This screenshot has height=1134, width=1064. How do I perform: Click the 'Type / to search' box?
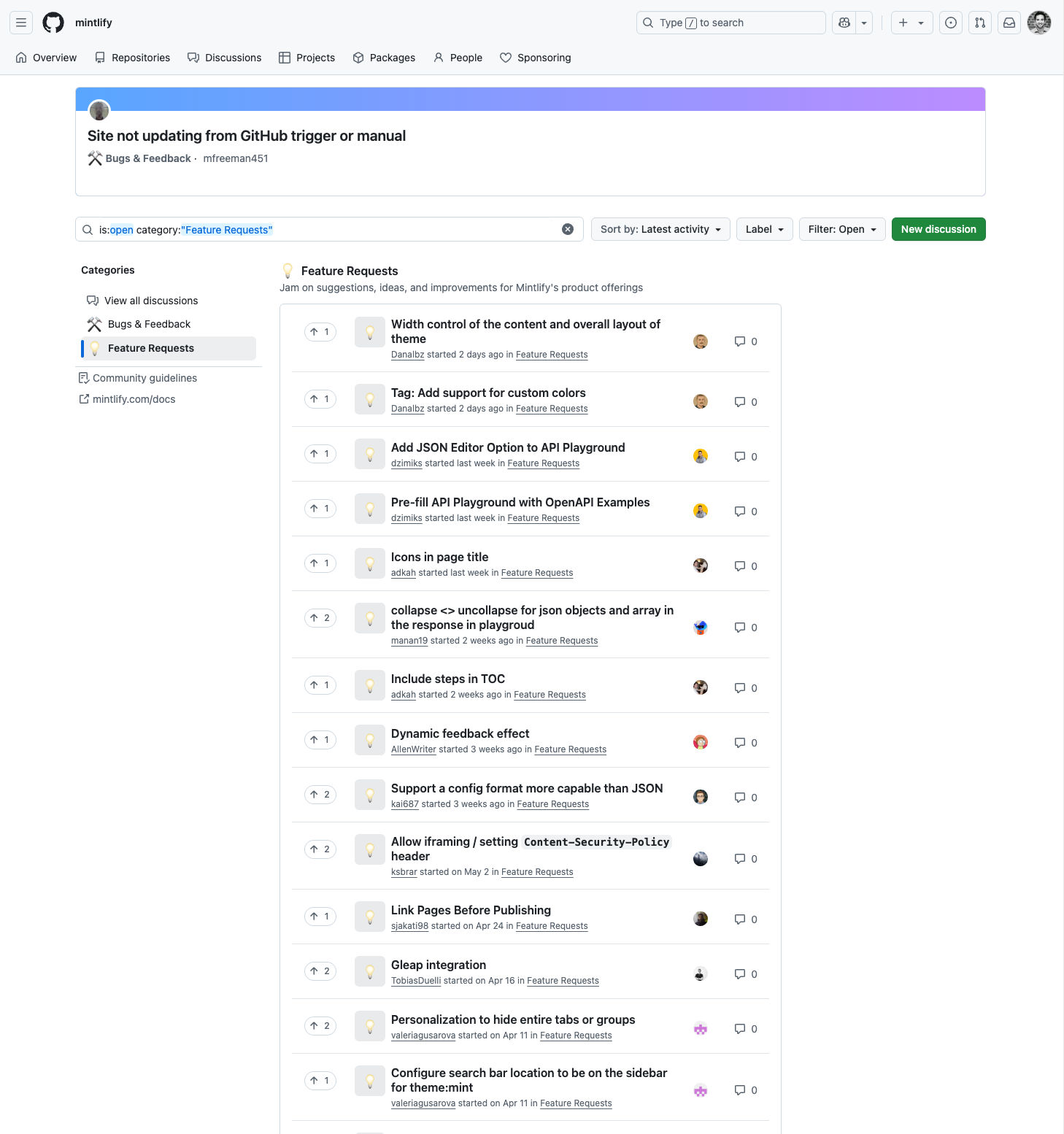click(730, 23)
